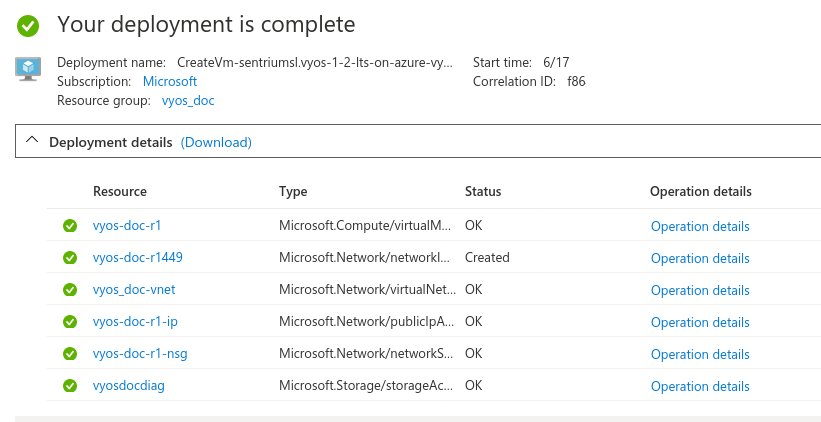Click green status check beside vyos-doc-r1

tap(70, 226)
